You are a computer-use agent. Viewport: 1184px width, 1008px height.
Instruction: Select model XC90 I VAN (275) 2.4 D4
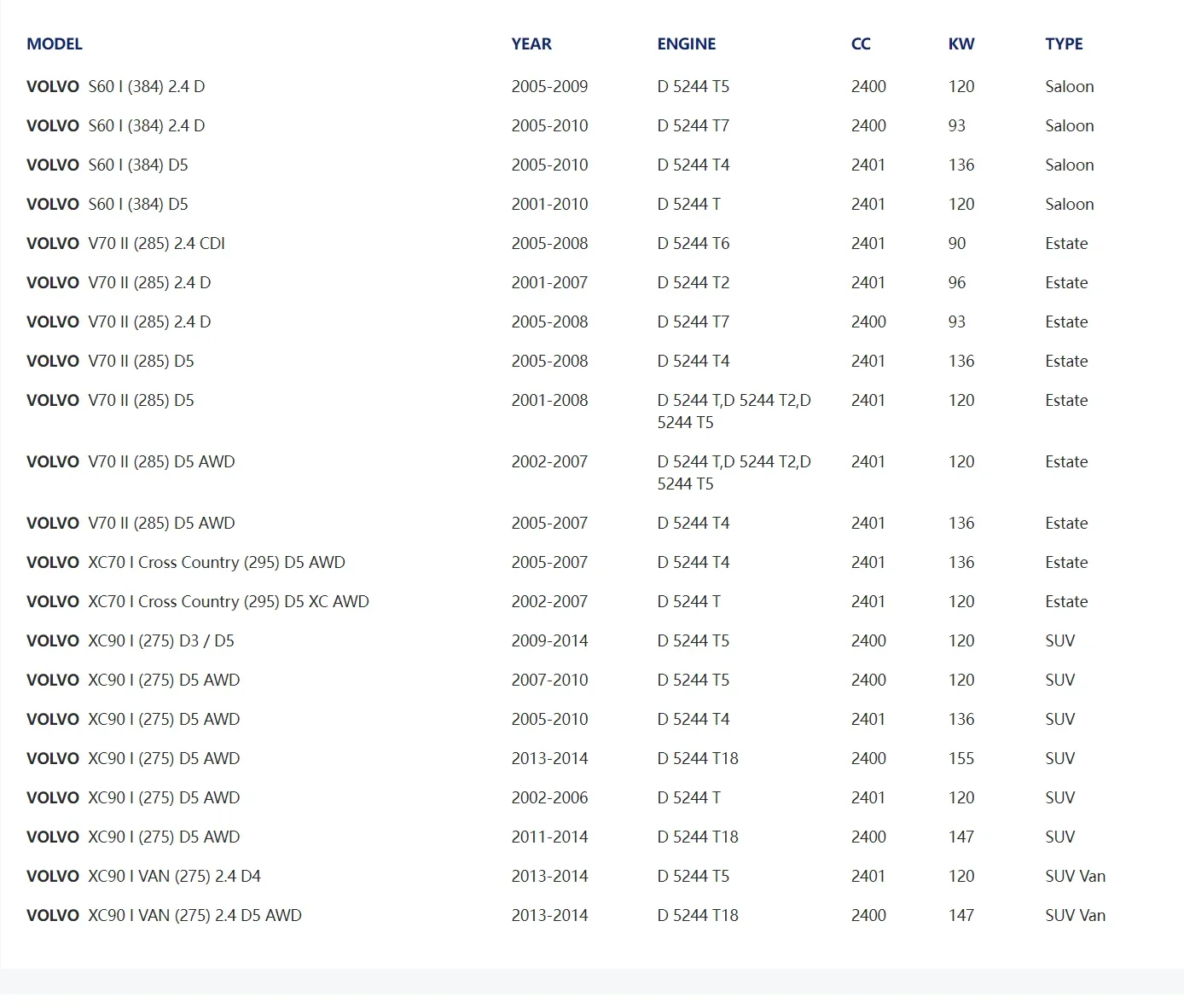click(175, 876)
